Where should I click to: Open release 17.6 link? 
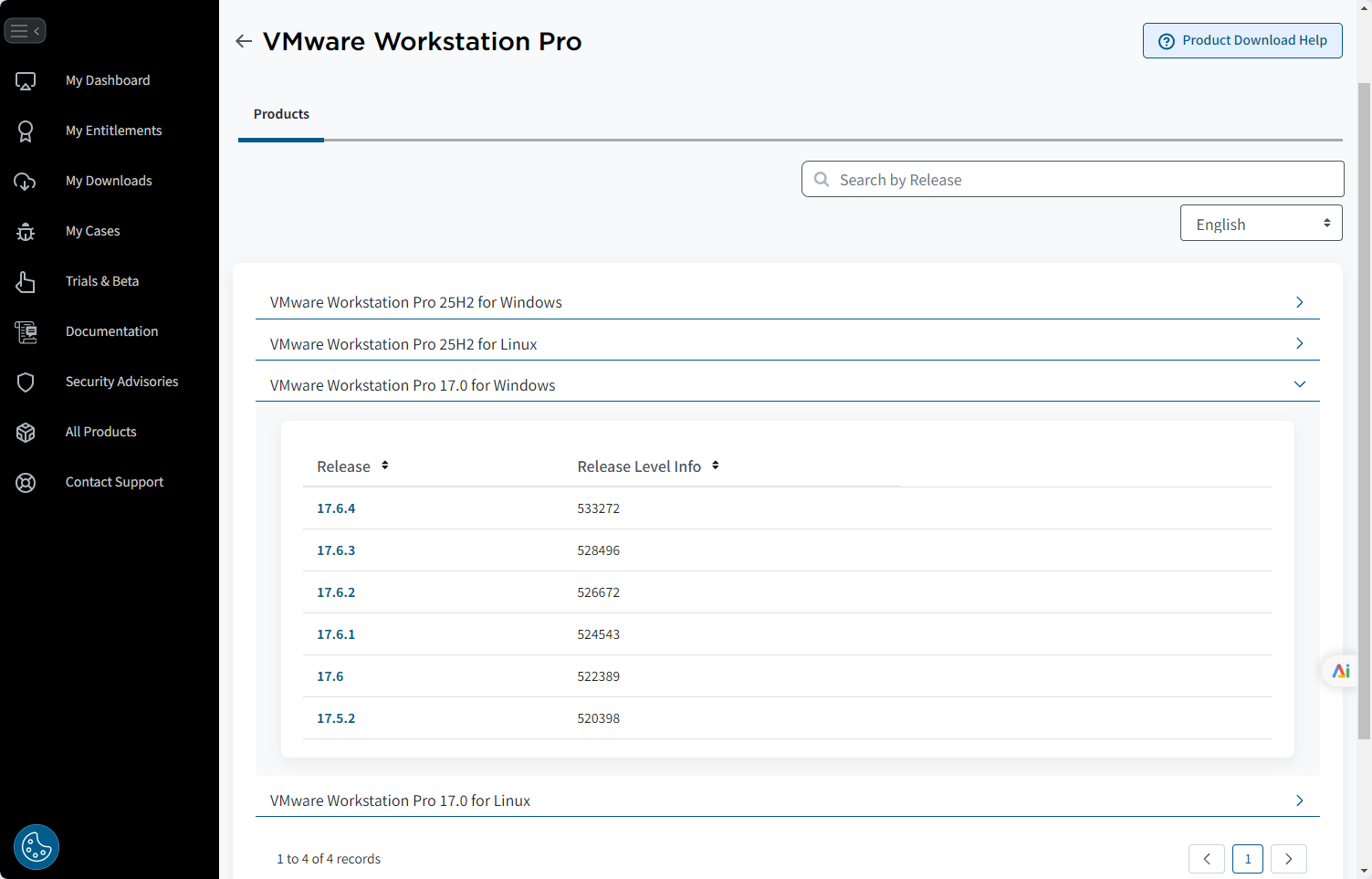pyautogui.click(x=330, y=676)
